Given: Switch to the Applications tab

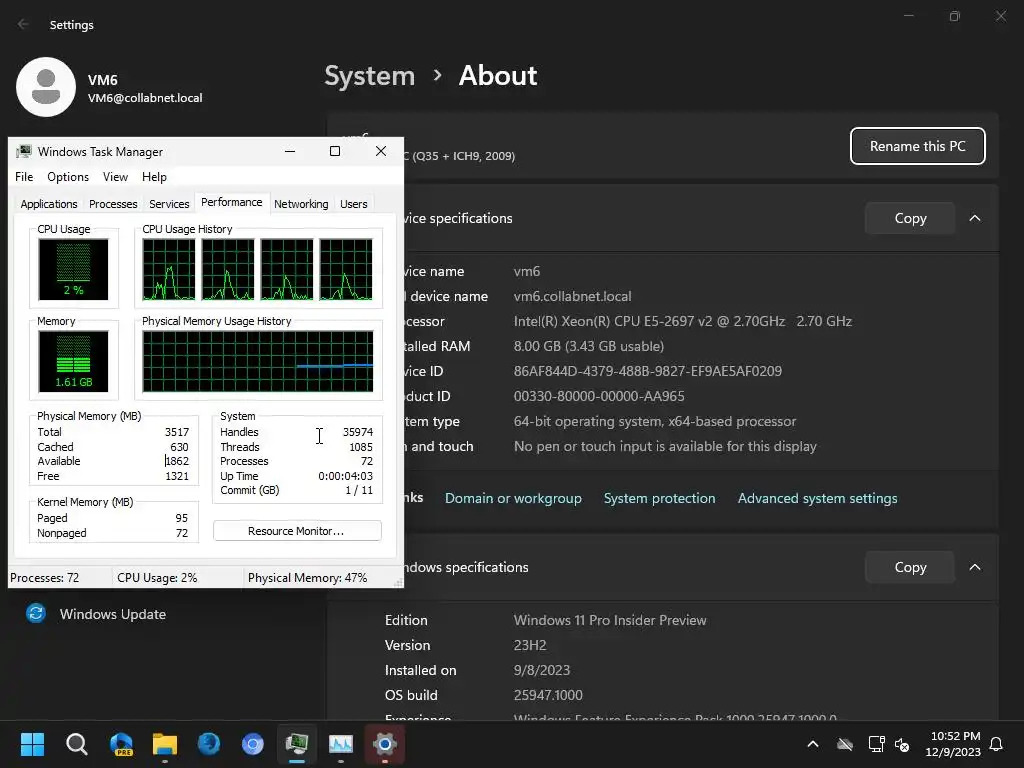Looking at the screenshot, I should pyautogui.click(x=49, y=204).
